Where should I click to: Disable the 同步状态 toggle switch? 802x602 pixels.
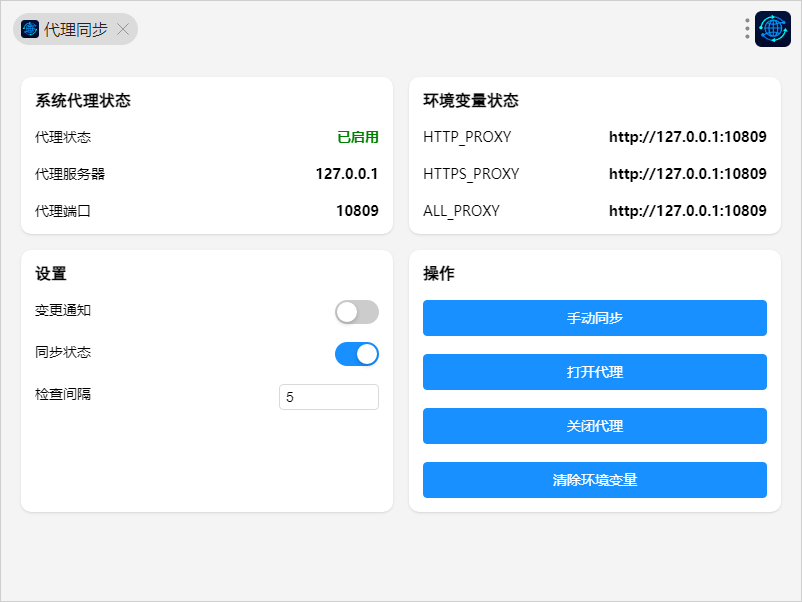[x=357, y=354]
